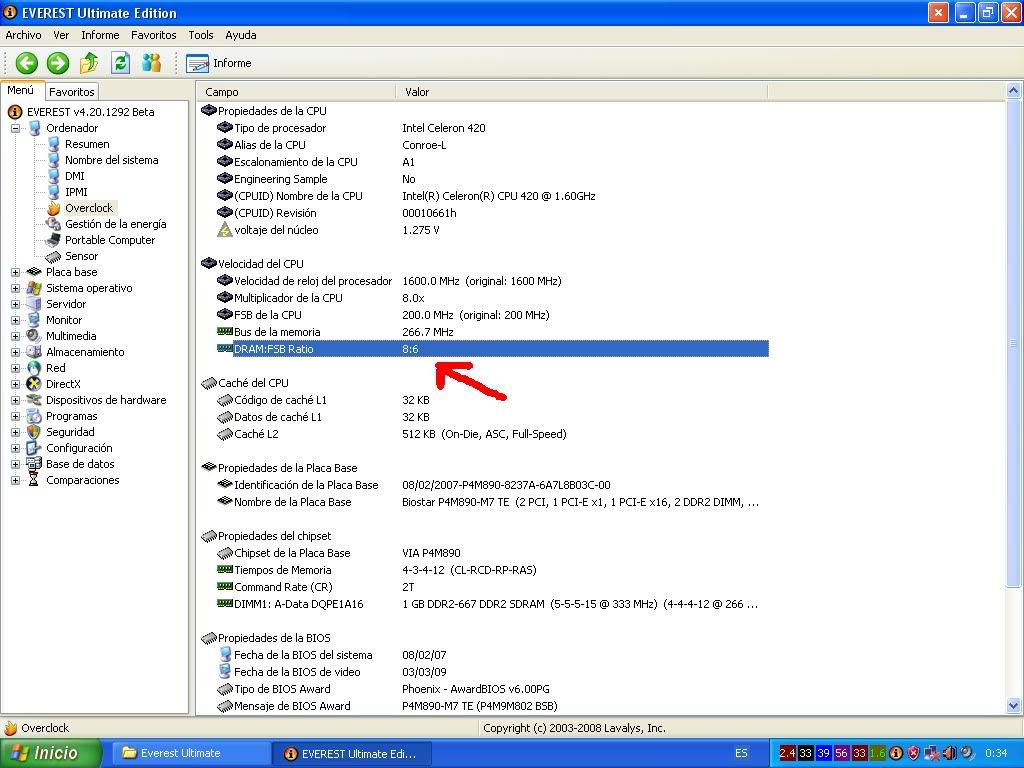
Task: Select the DMI tree item
Action: click(x=74, y=176)
